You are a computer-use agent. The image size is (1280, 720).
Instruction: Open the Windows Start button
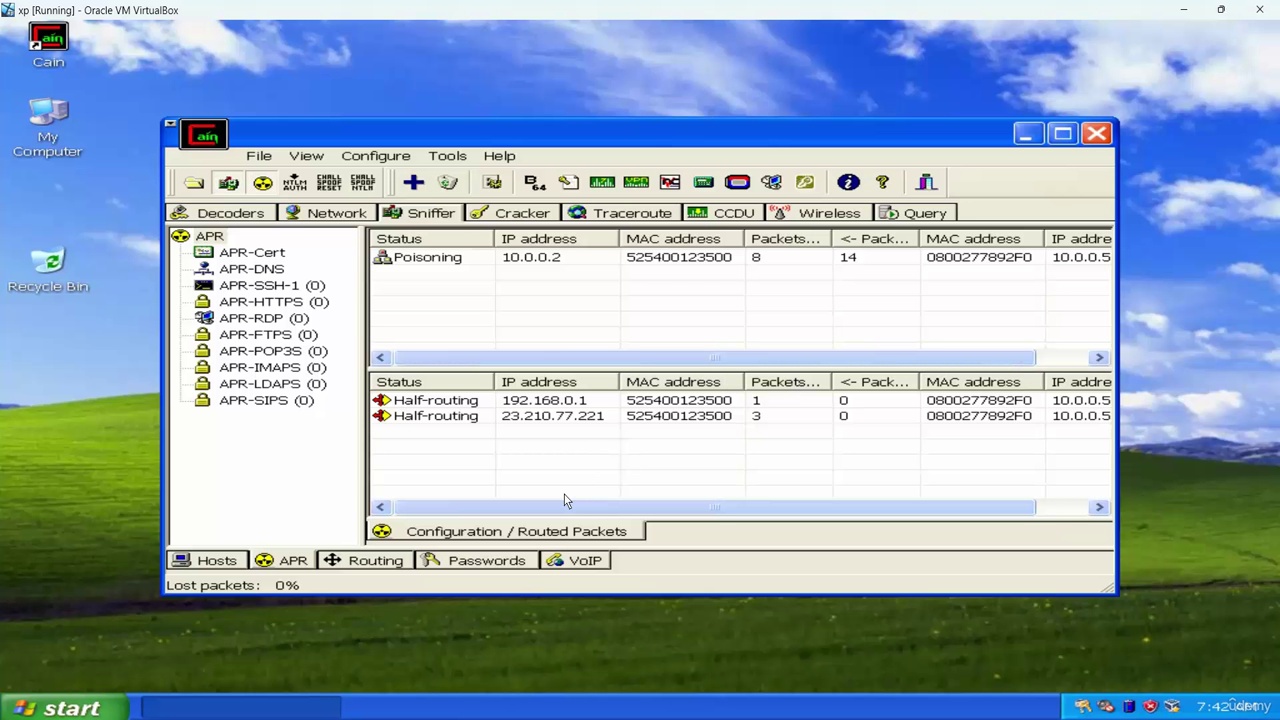point(64,708)
